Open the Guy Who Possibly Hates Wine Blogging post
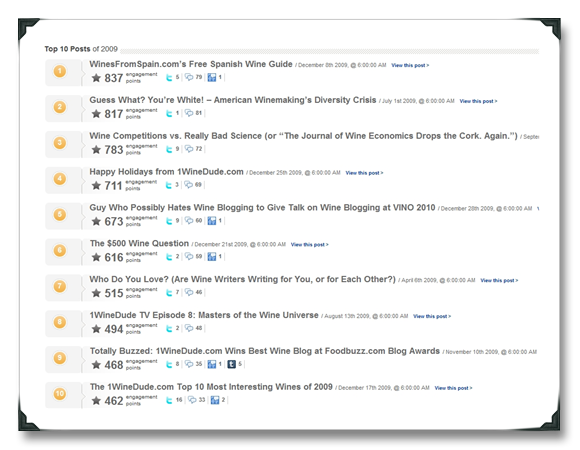The width and height of the screenshot is (580, 450). 262,208
